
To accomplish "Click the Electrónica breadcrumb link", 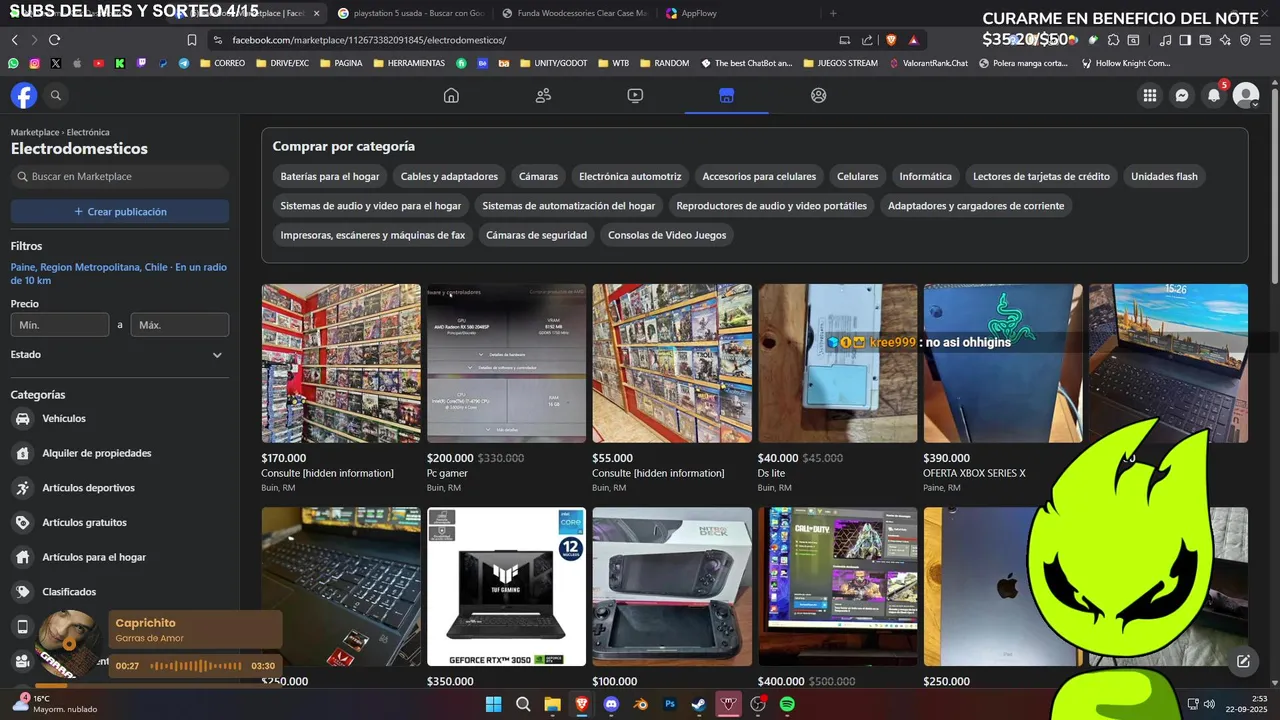I will click(x=88, y=132).
